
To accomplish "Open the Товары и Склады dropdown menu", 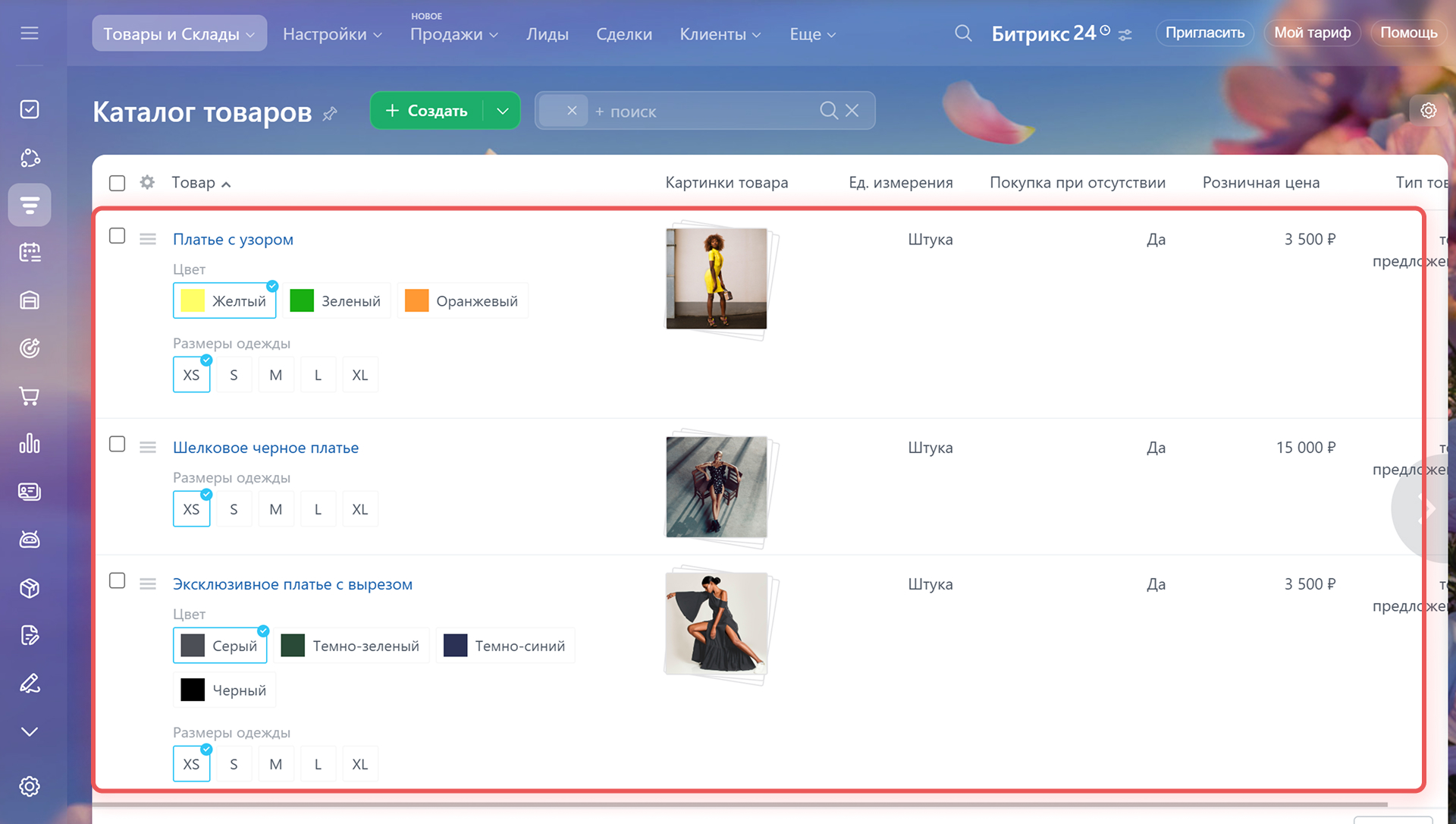I will click(179, 34).
